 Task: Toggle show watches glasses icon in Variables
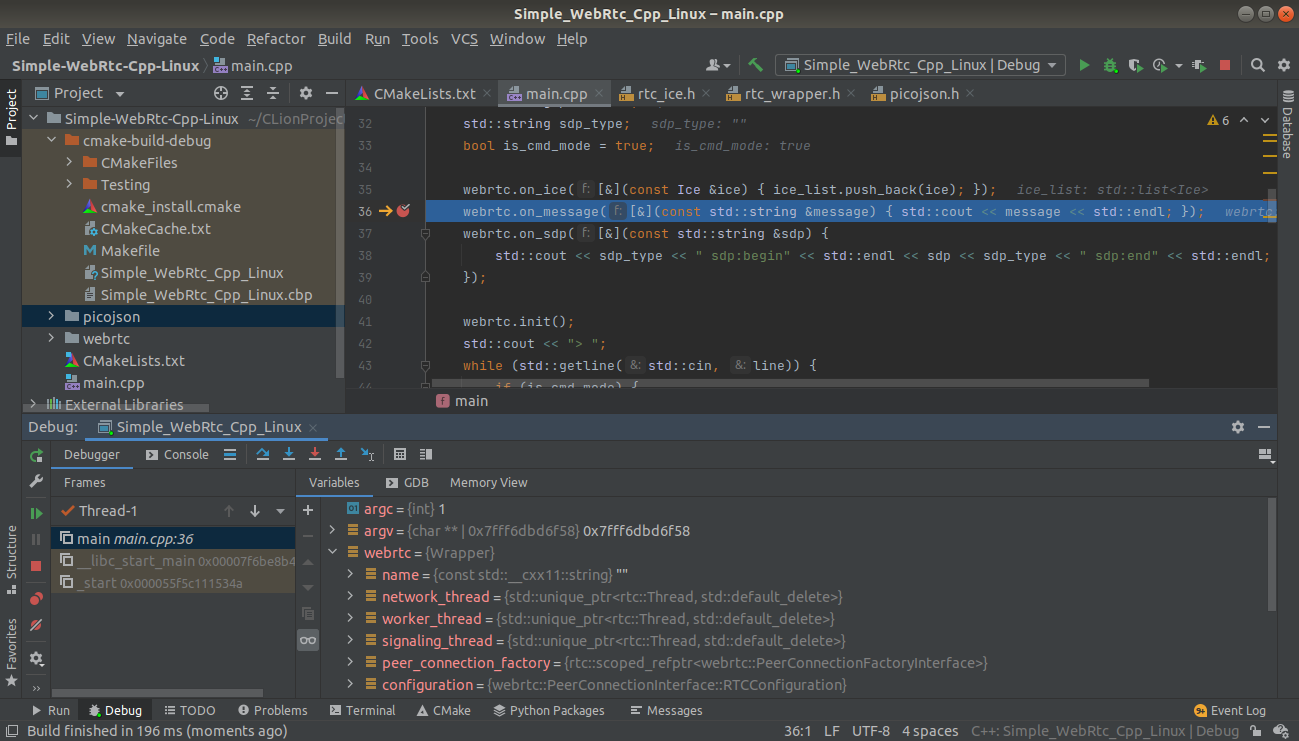coord(308,640)
